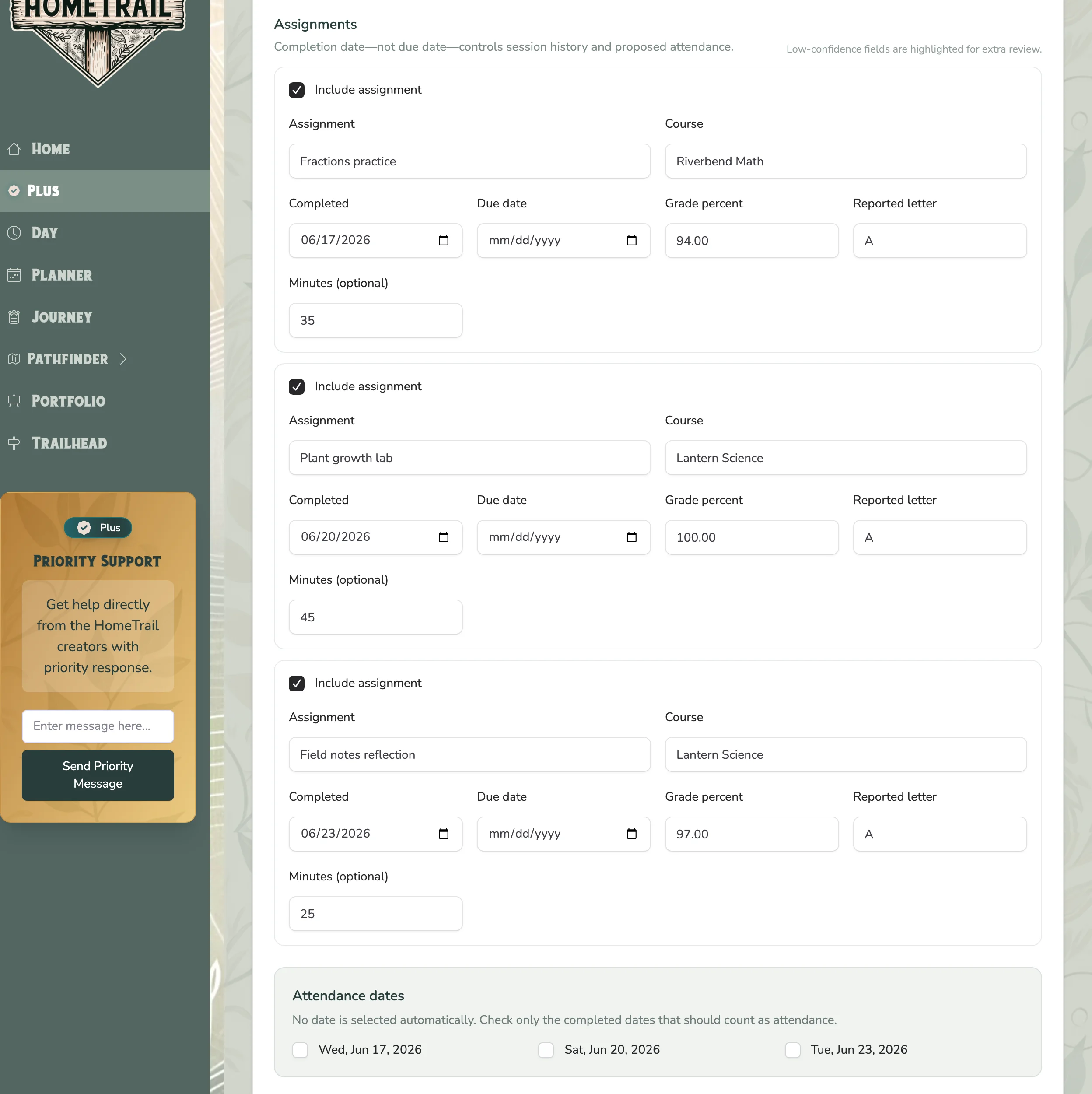
Task: Click the 06/20/2026 completed date field
Action: point(375,537)
